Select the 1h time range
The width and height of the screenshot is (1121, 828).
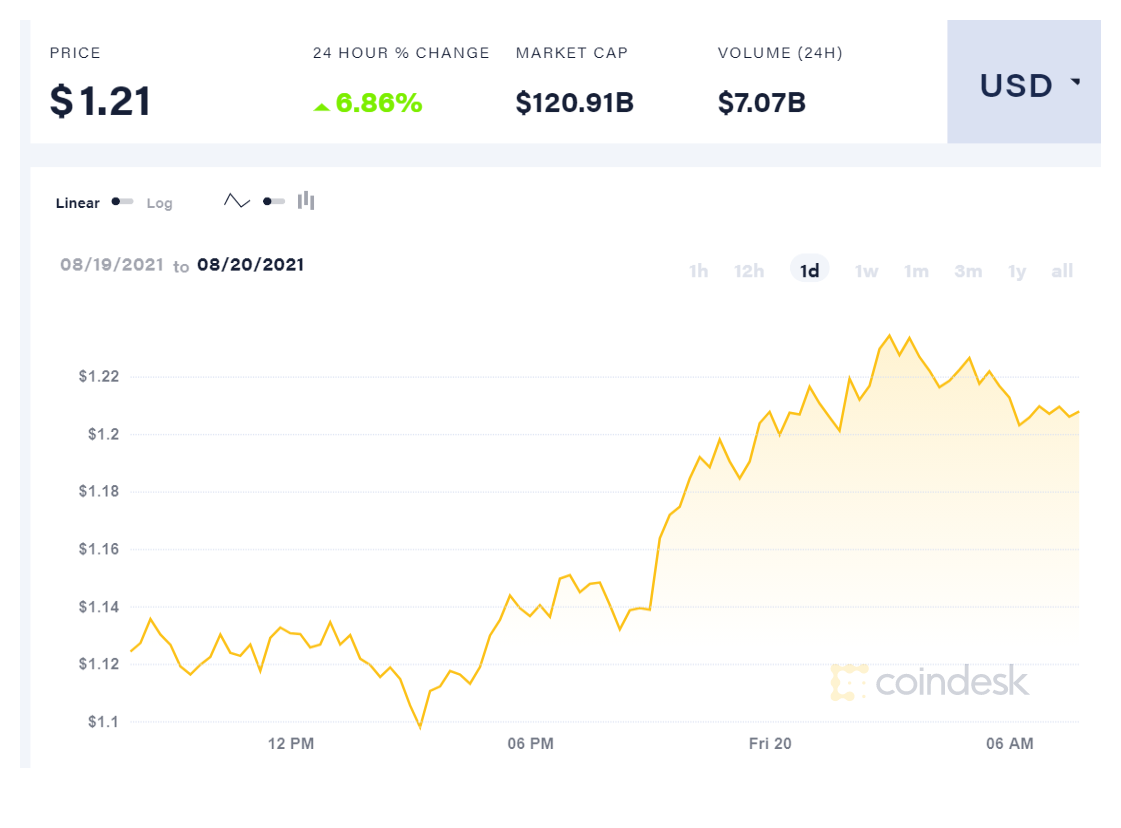click(699, 271)
